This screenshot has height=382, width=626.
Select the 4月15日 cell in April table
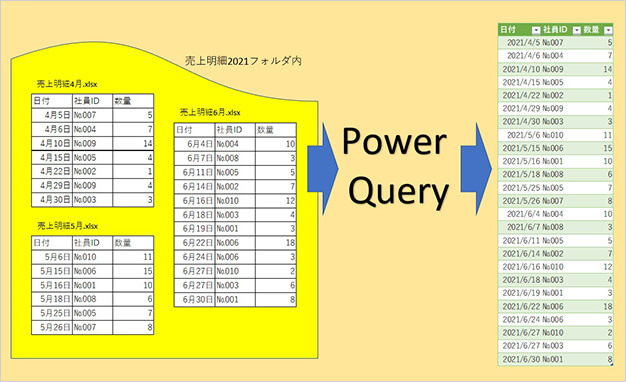click(x=52, y=158)
